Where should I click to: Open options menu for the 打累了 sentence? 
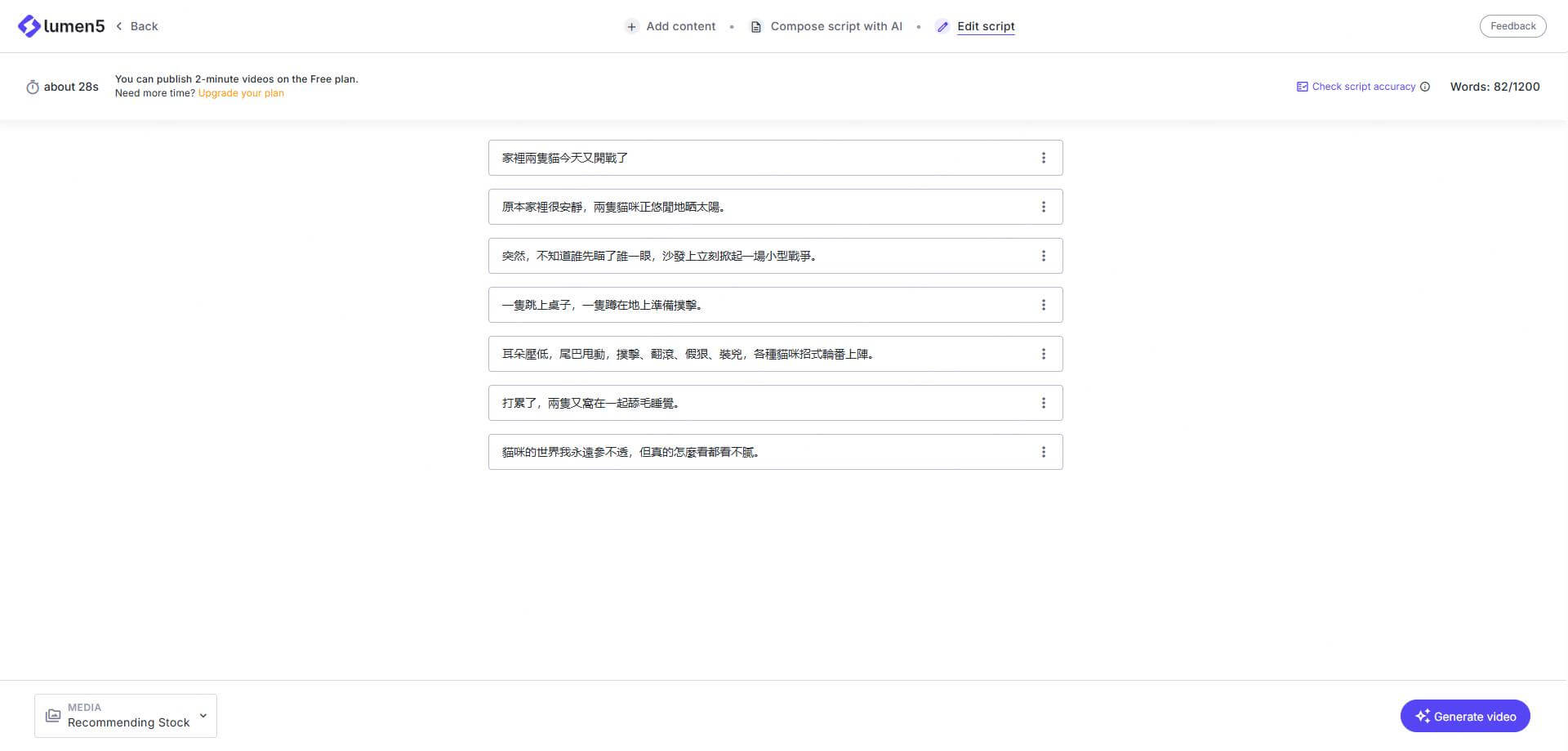tap(1044, 402)
